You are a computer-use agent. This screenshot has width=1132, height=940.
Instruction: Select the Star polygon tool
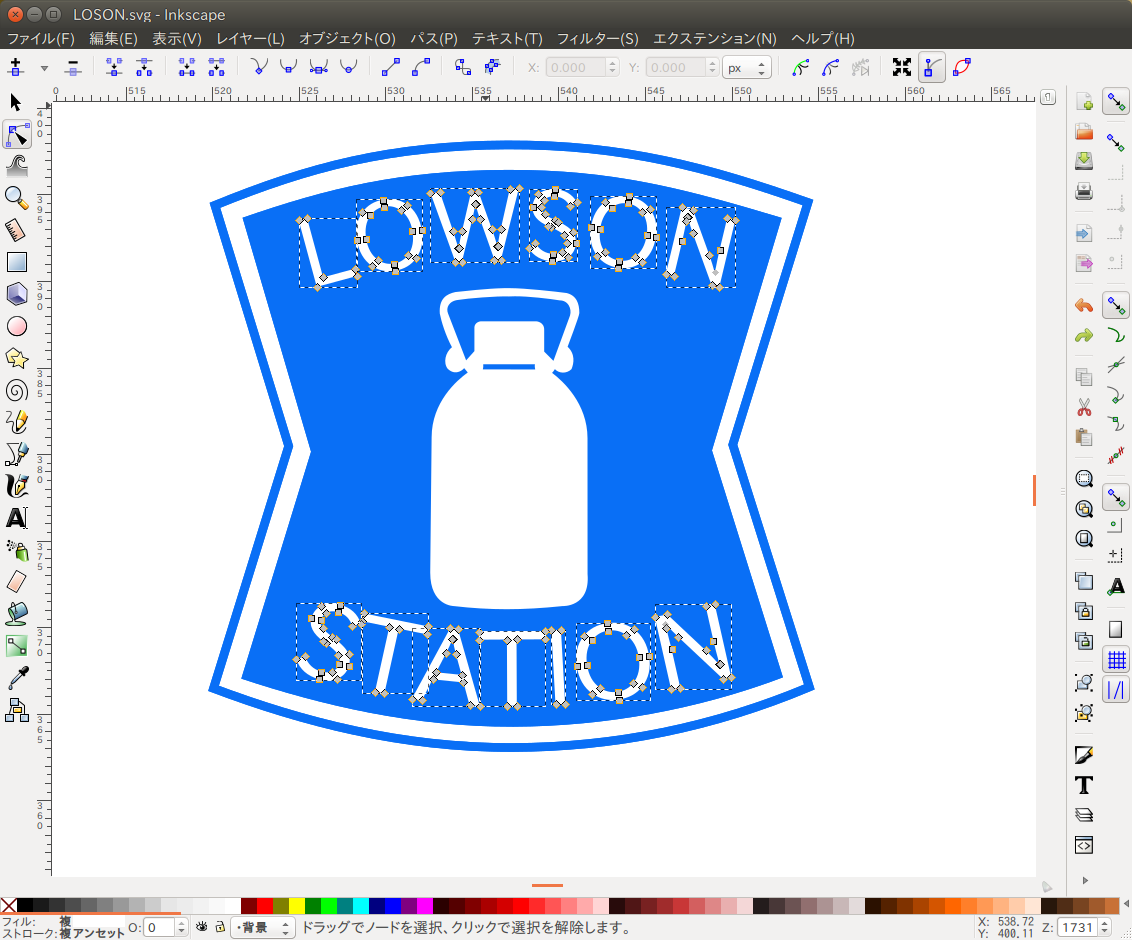[x=17, y=358]
